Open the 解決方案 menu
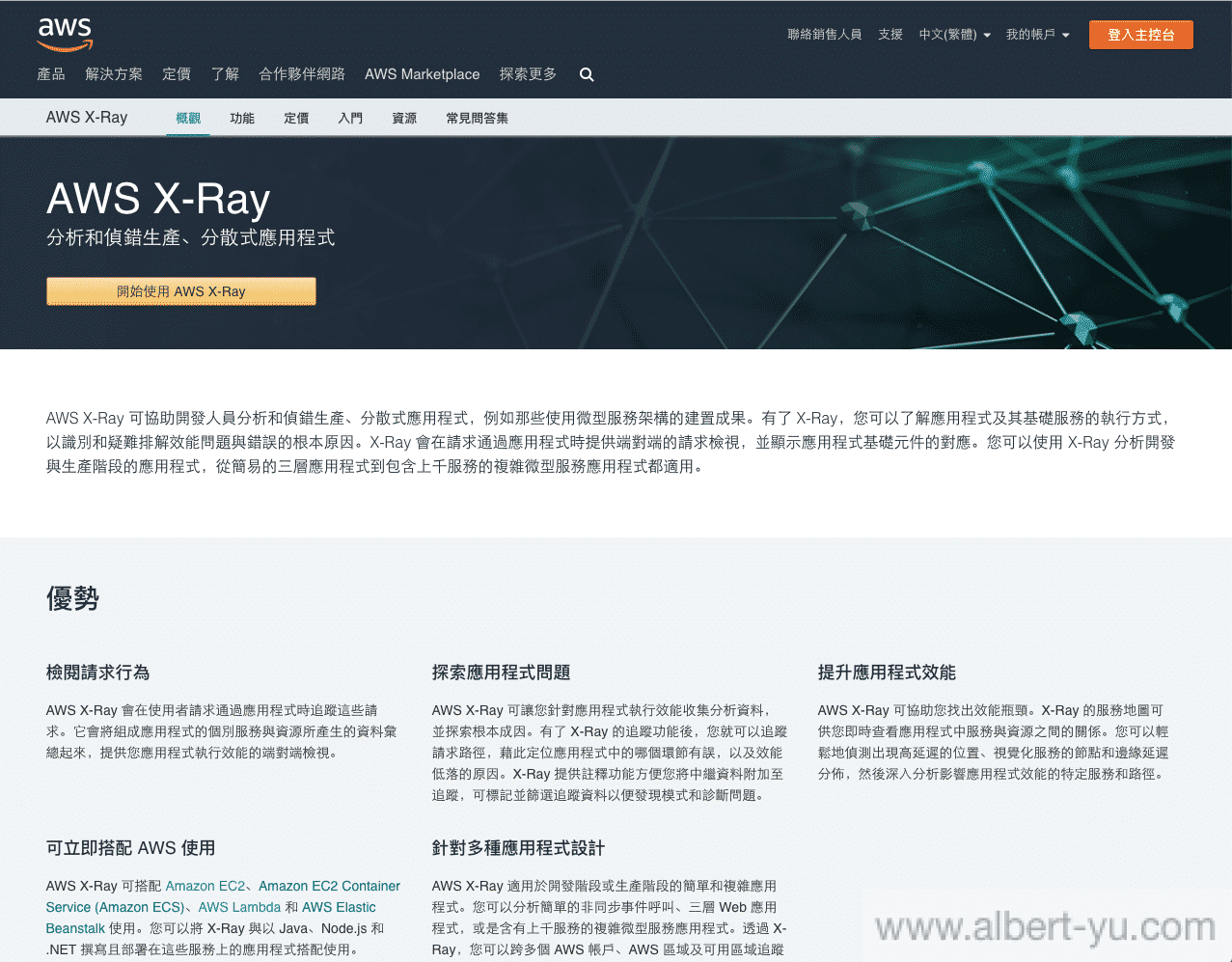 [114, 74]
